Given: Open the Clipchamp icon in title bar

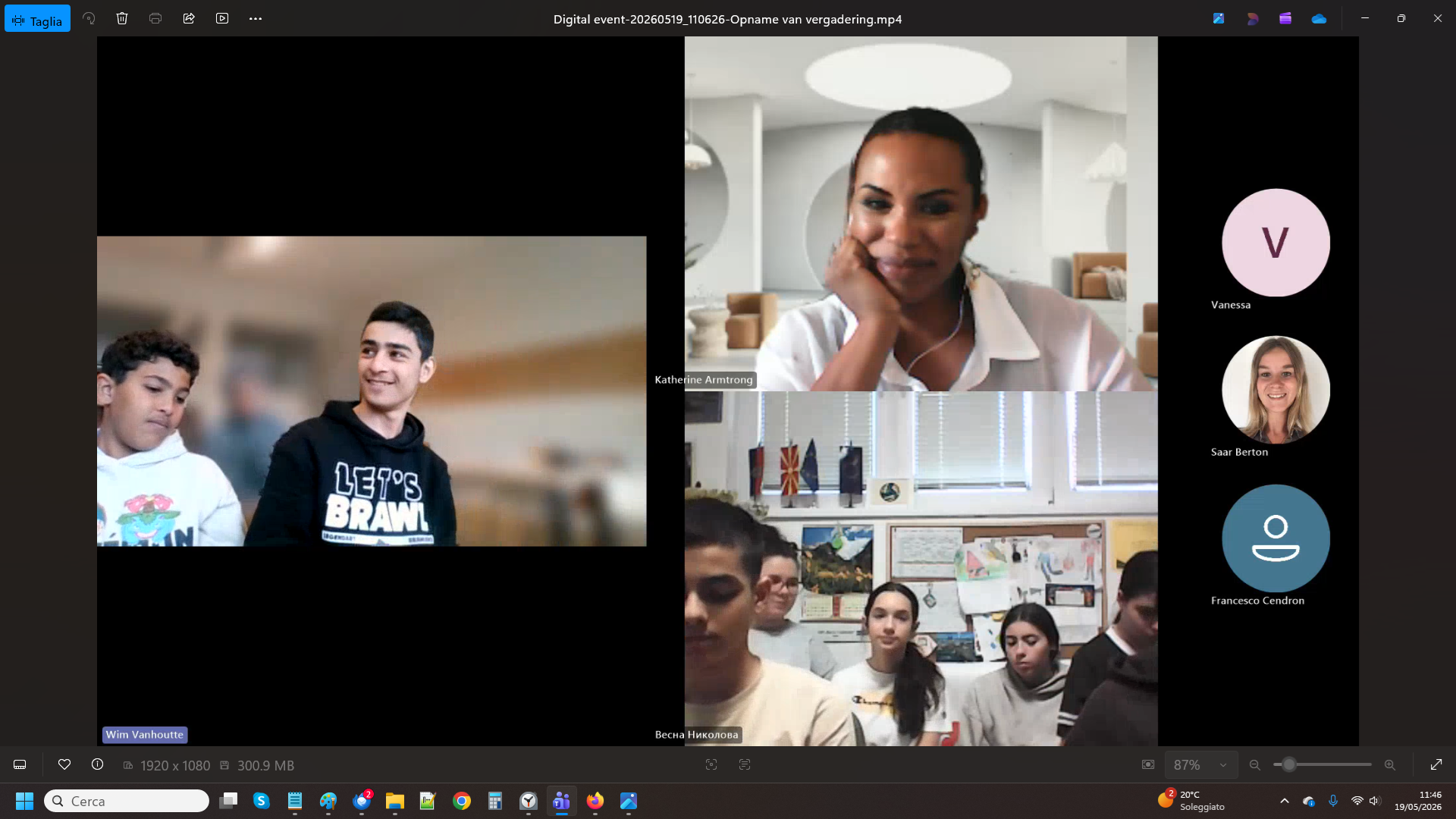Looking at the screenshot, I should tap(1285, 18).
